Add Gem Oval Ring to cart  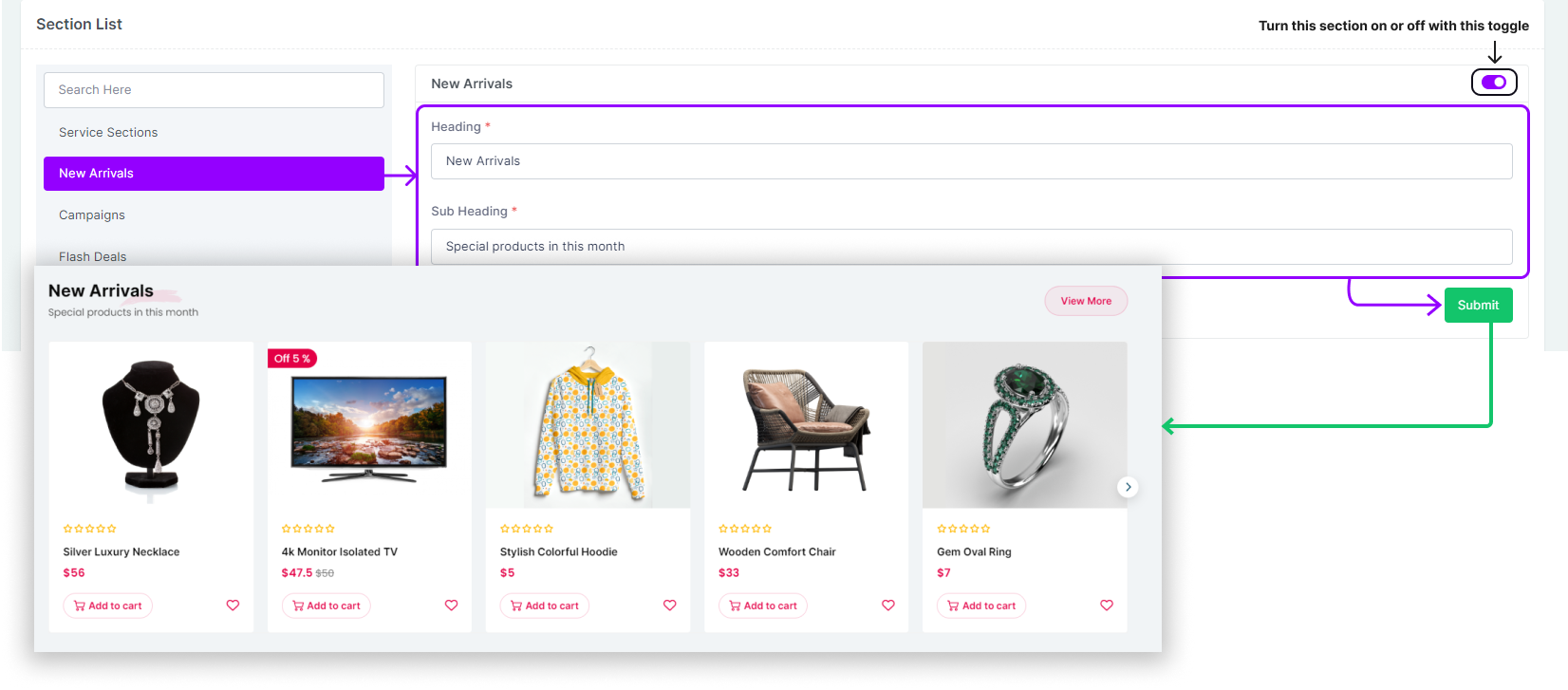coord(981,606)
